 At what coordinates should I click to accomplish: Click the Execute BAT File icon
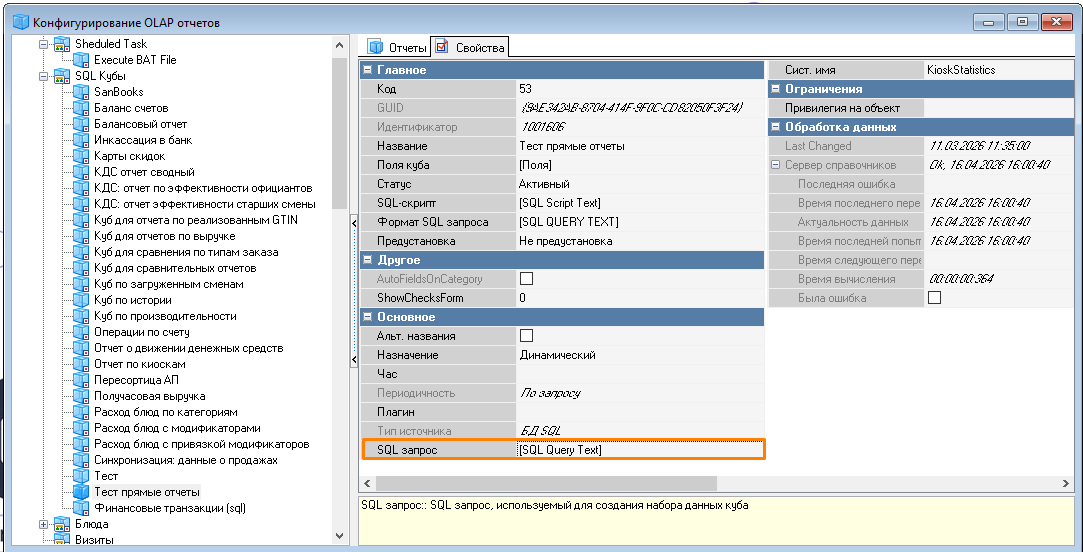click(x=81, y=60)
